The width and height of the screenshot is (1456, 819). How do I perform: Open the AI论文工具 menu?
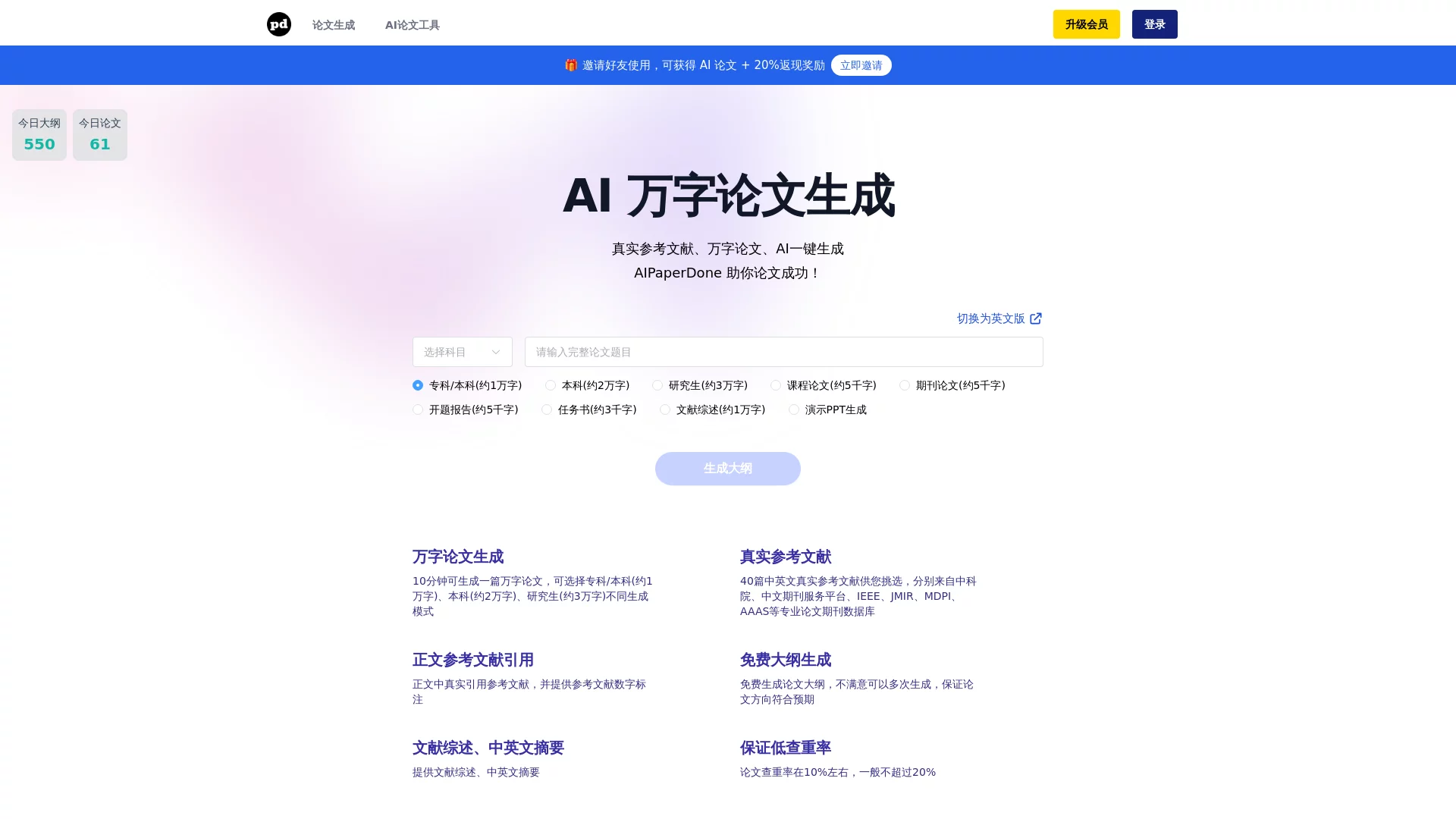click(x=412, y=24)
